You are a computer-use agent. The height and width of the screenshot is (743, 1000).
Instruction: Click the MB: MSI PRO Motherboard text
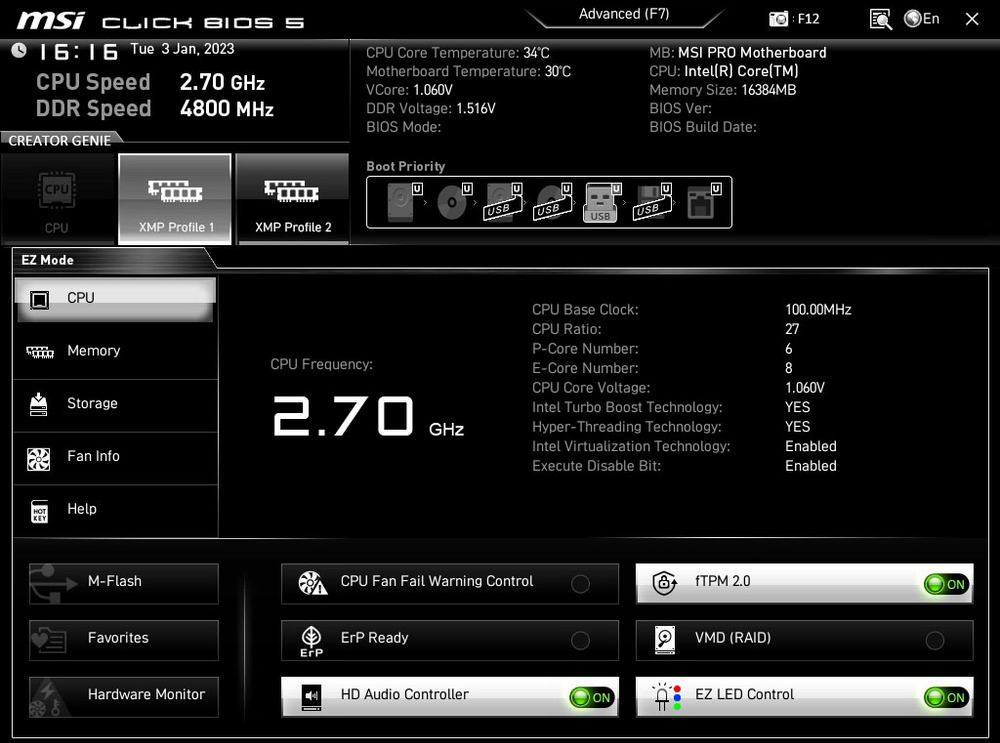738,53
